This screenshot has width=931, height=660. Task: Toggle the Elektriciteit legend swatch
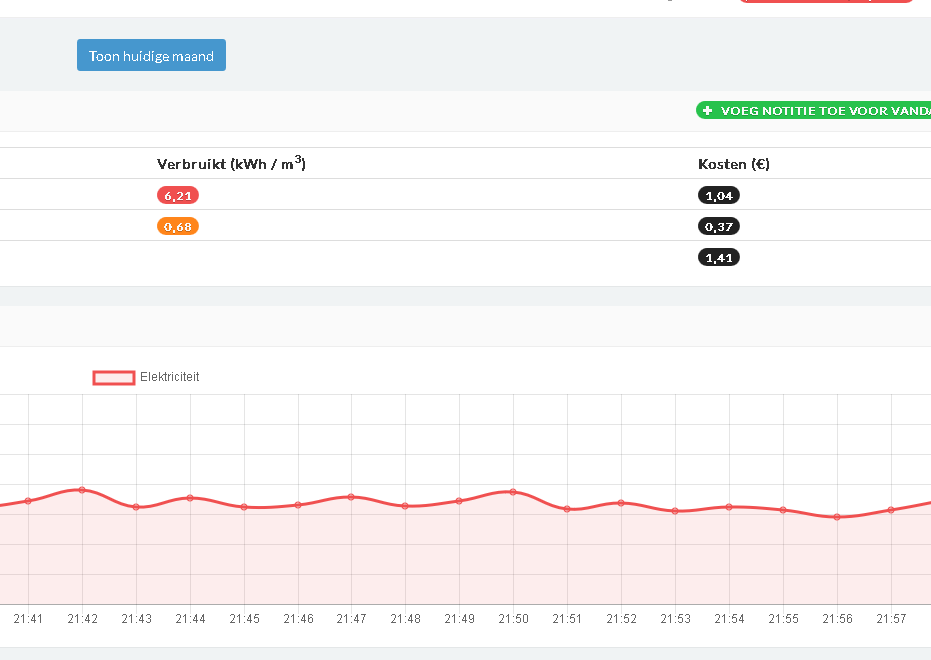pyautogui.click(x=113, y=377)
